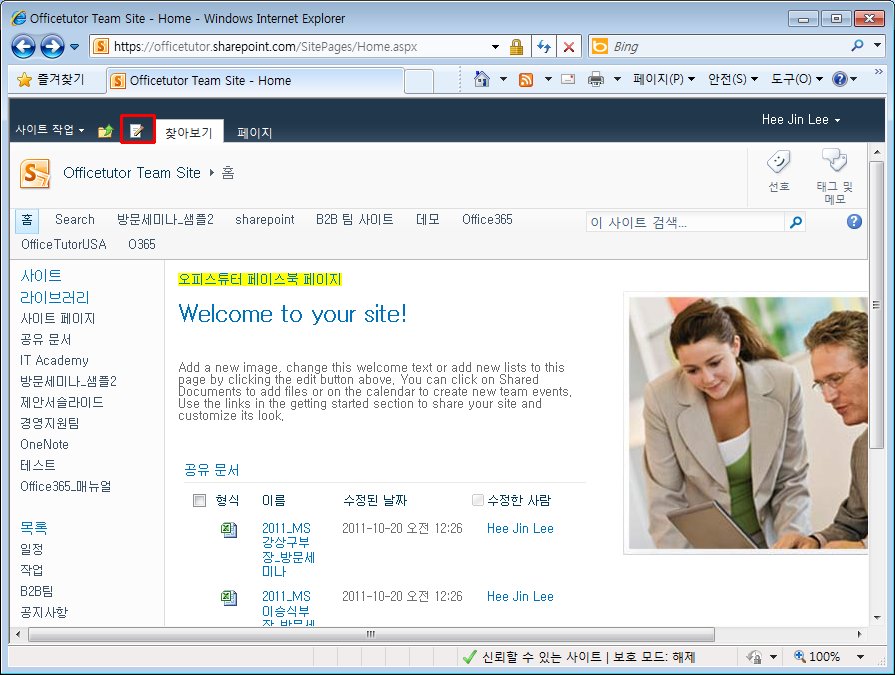Open the Hee Jin Lee user menu

tap(800, 119)
